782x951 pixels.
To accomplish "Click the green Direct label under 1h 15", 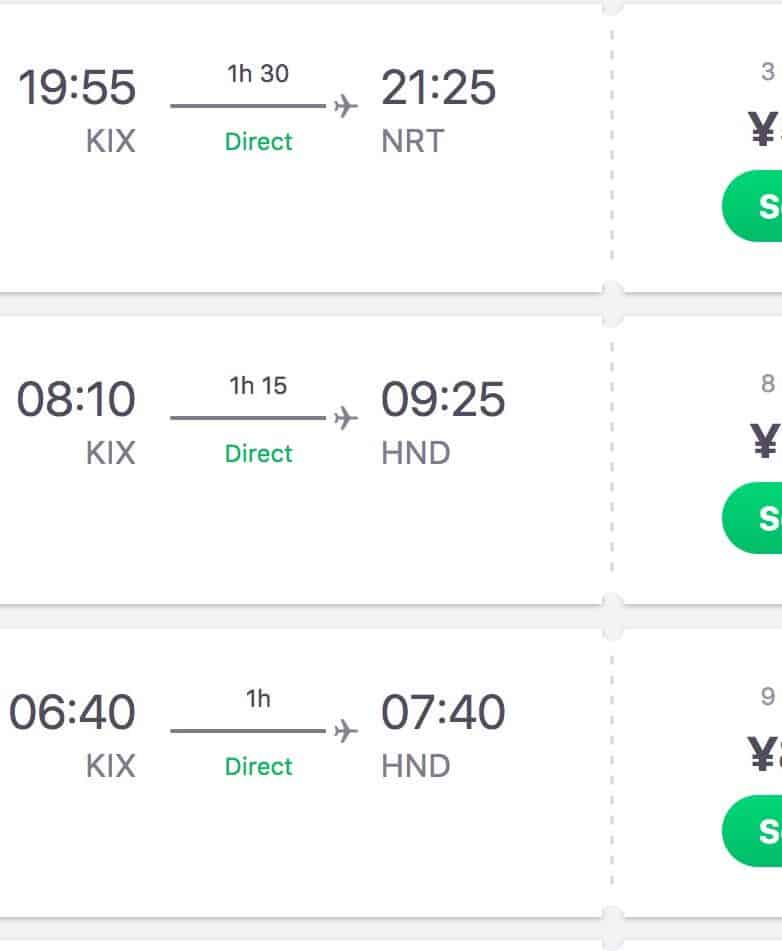I will coord(258,454).
